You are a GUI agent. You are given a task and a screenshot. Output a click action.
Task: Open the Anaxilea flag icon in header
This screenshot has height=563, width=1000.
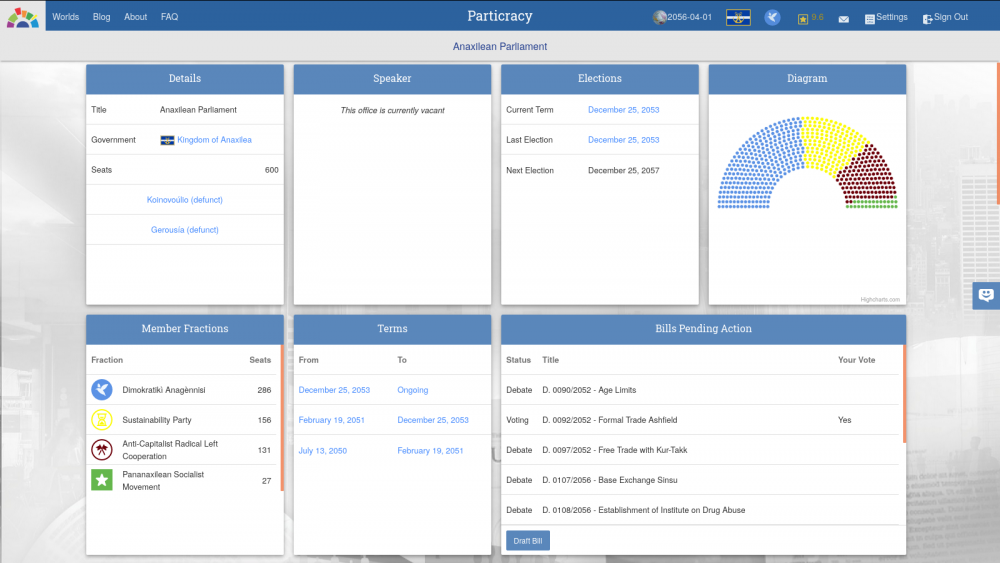[738, 17]
